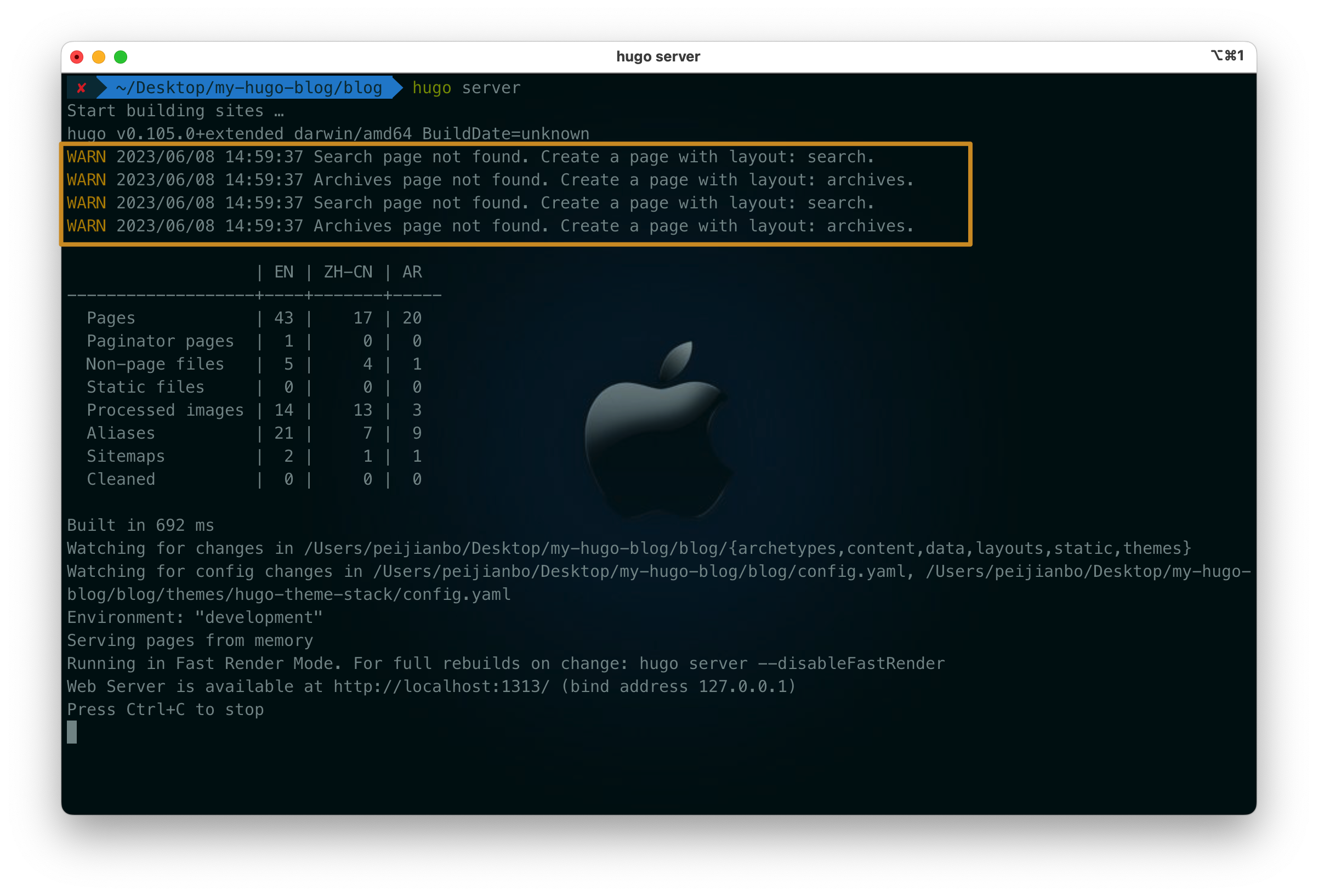
Task: Click the ZH-CN column header in table
Action: point(348,272)
